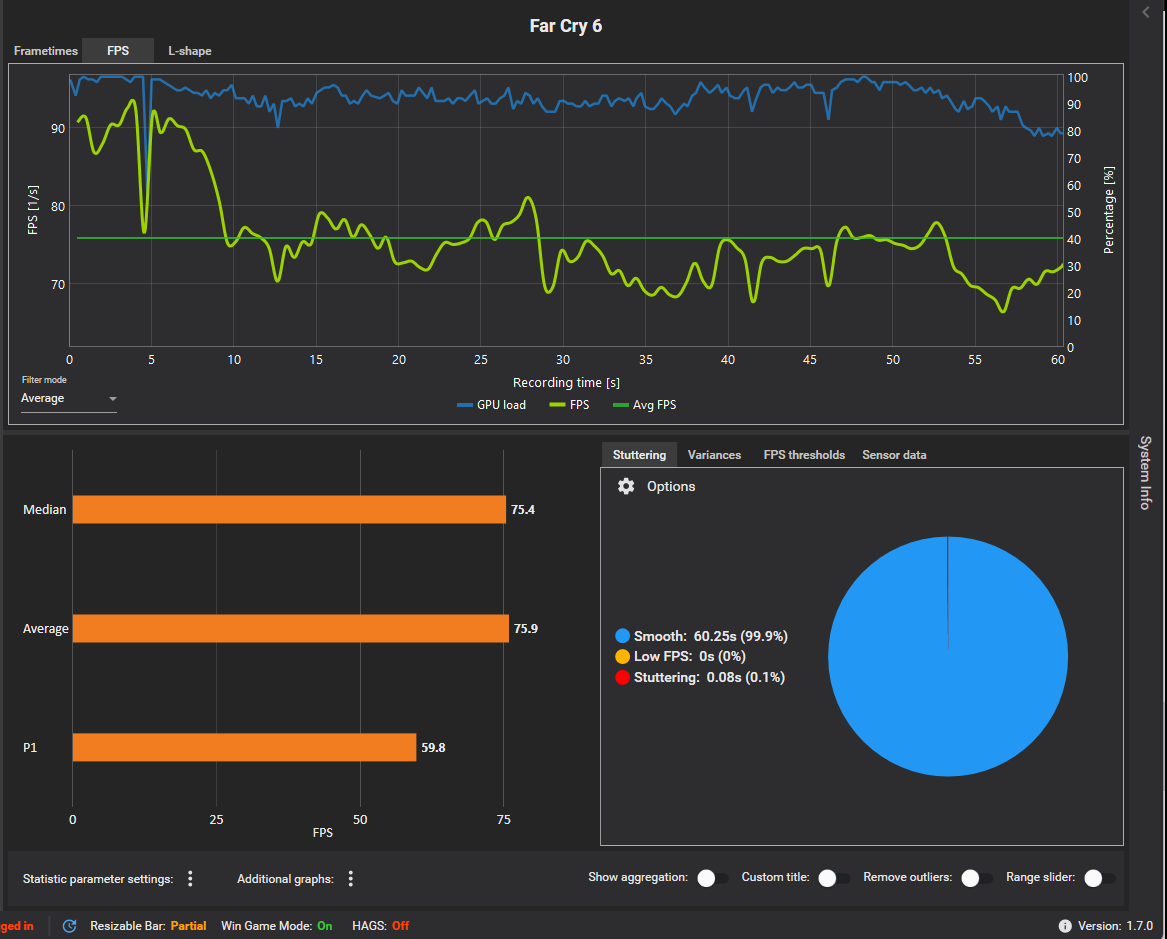Open the FPS thresholds tab
1167x939 pixels.
[x=804, y=455]
